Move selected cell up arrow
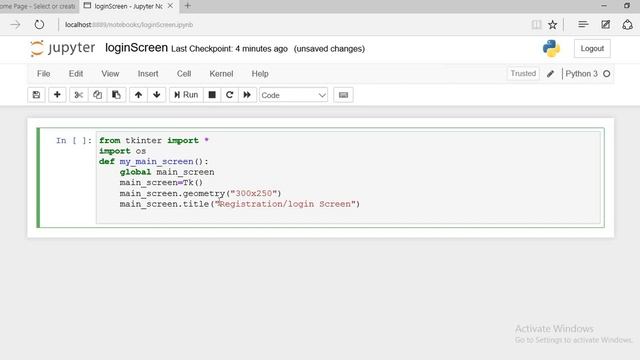 (x=138, y=95)
